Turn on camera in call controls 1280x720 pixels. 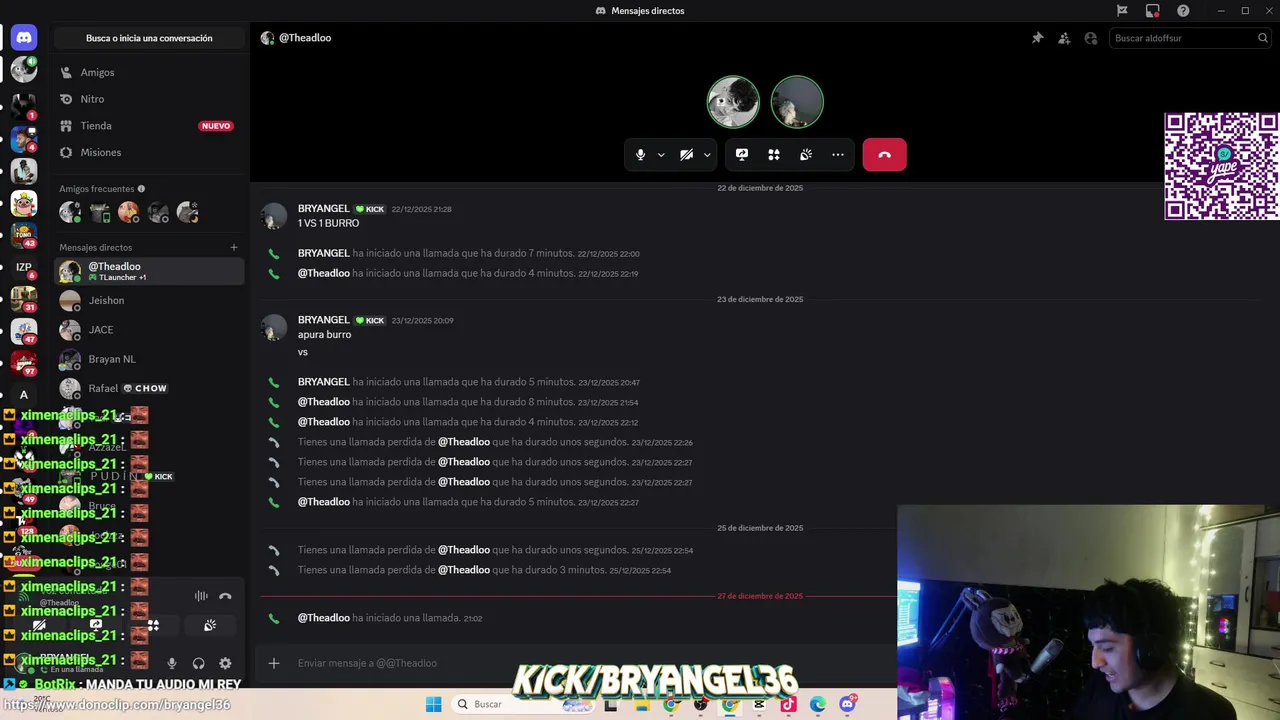[686, 155]
